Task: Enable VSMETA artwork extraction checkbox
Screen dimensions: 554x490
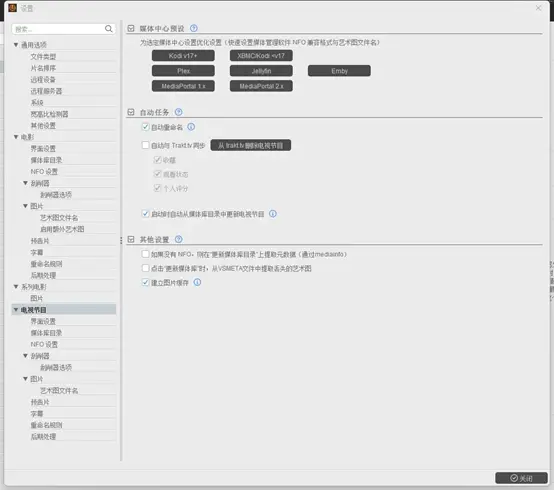Action: [145, 268]
